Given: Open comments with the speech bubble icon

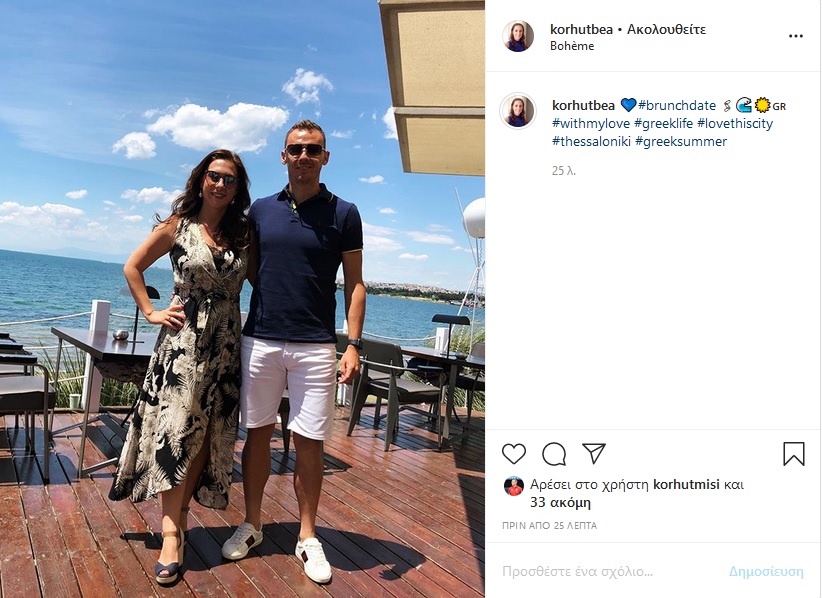Looking at the screenshot, I should point(554,454).
